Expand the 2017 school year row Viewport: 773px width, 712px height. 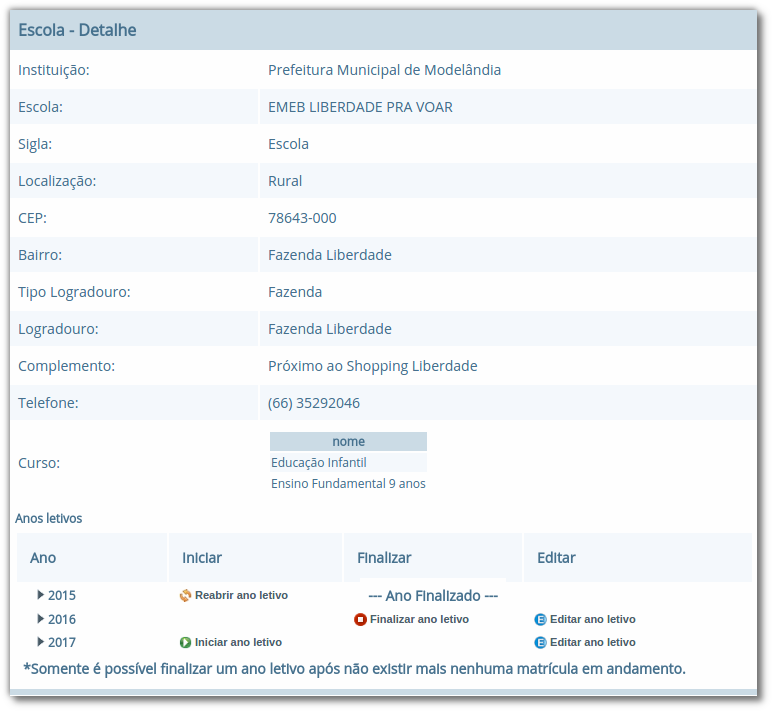click(41, 642)
